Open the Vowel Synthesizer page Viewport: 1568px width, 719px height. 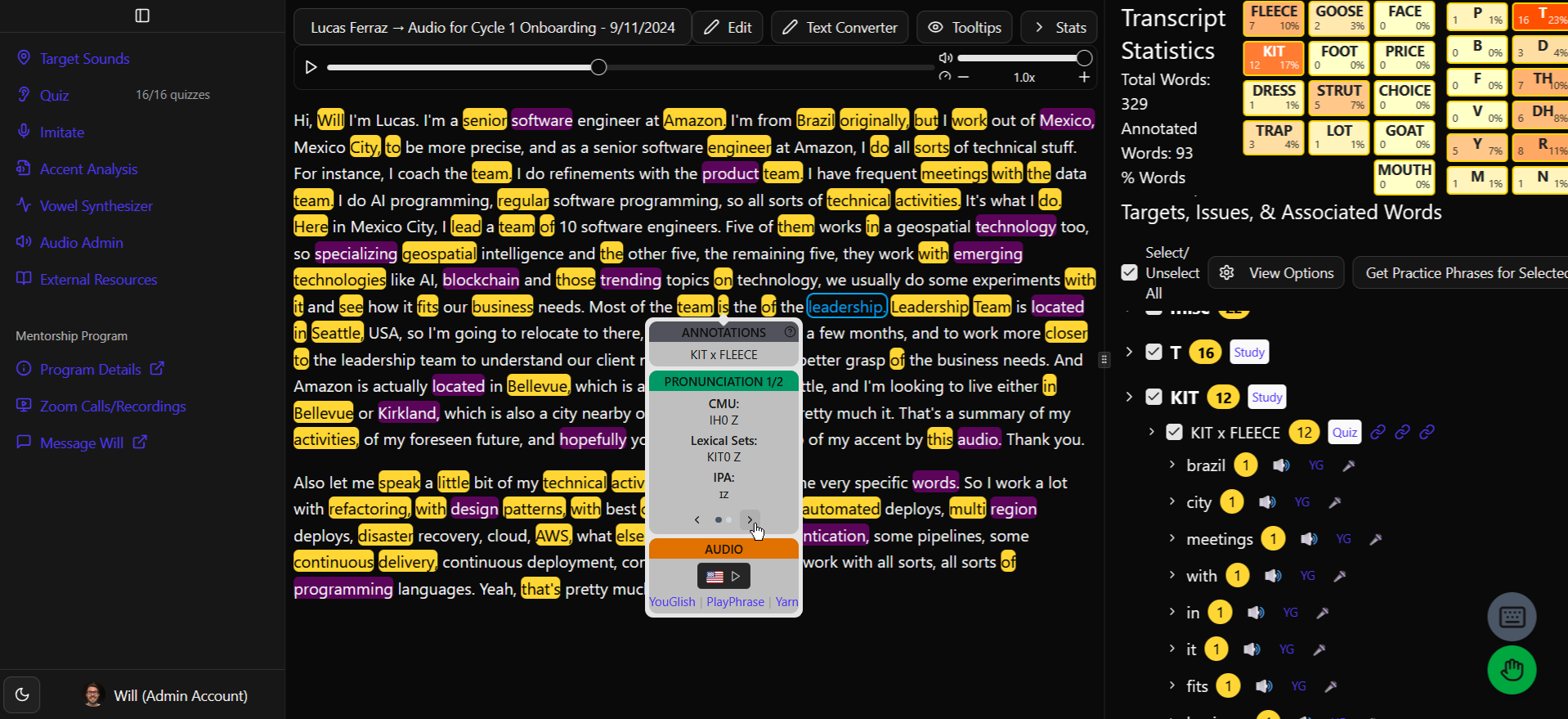pos(96,206)
